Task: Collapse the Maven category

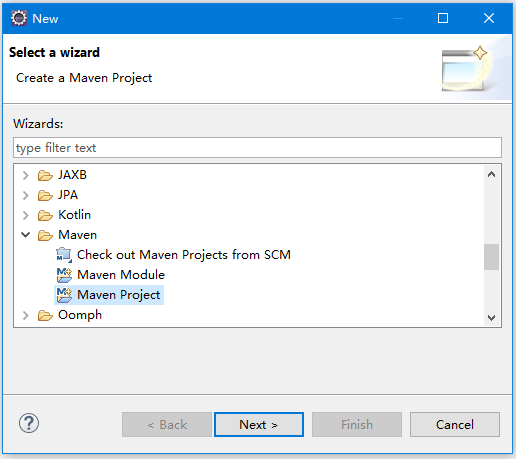Action: point(25,235)
